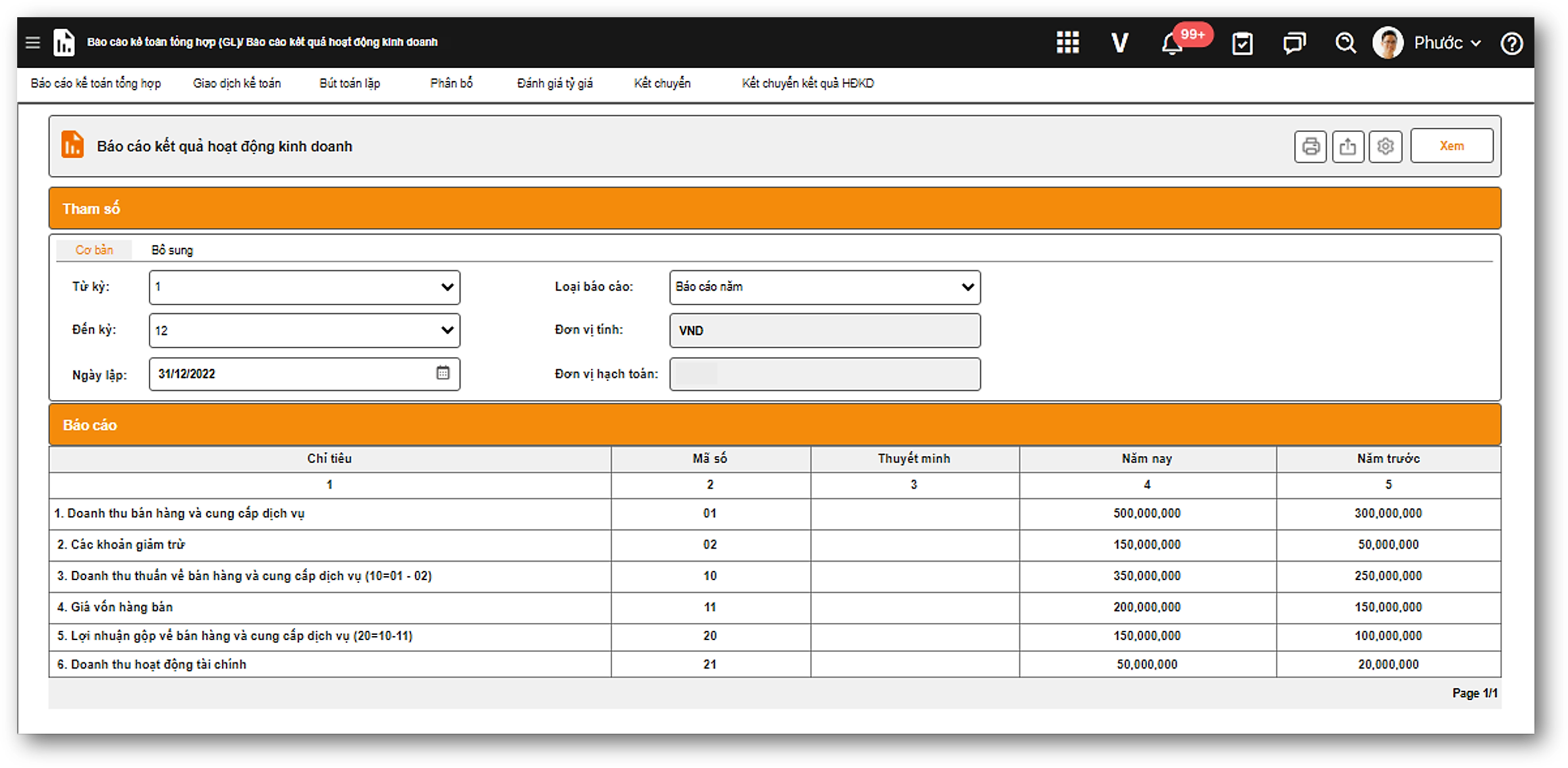Select row 2. Các khoản giảm trừ

(775, 545)
